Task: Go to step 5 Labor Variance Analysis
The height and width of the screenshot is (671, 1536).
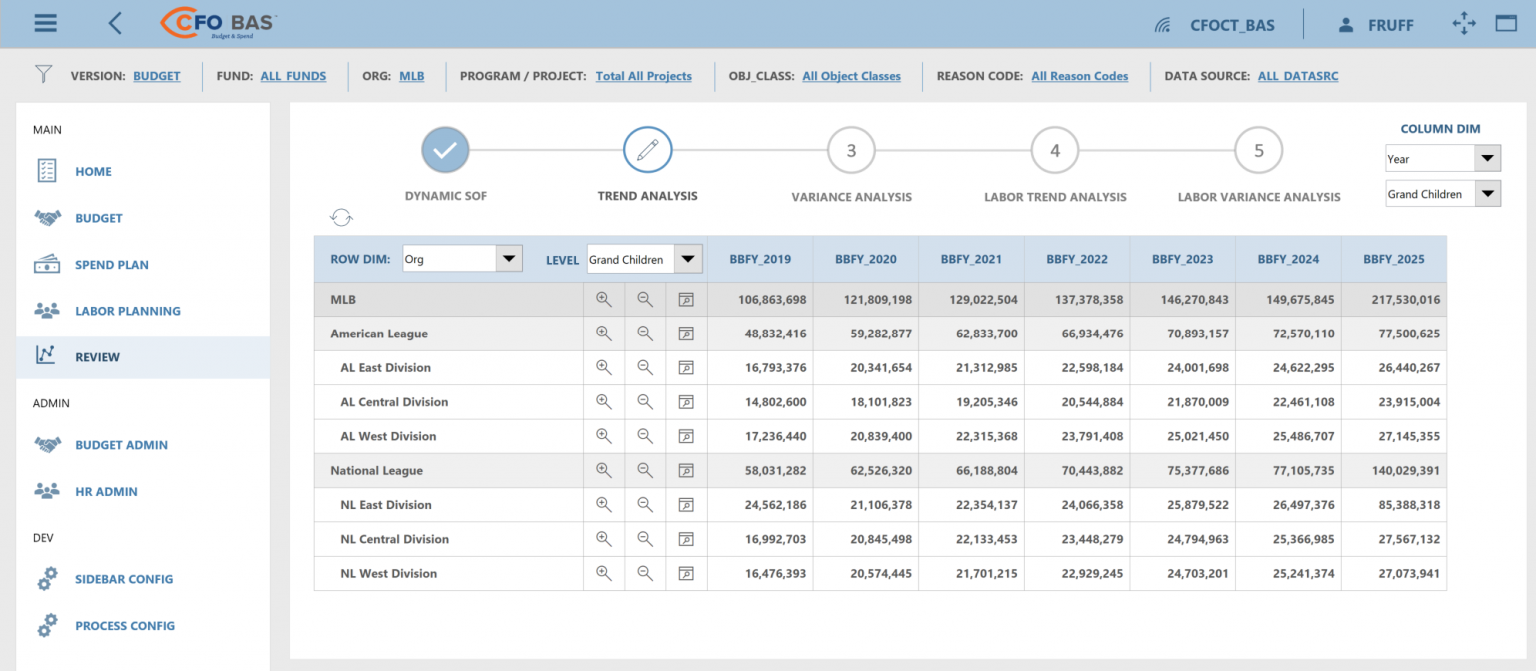Action: point(1259,151)
